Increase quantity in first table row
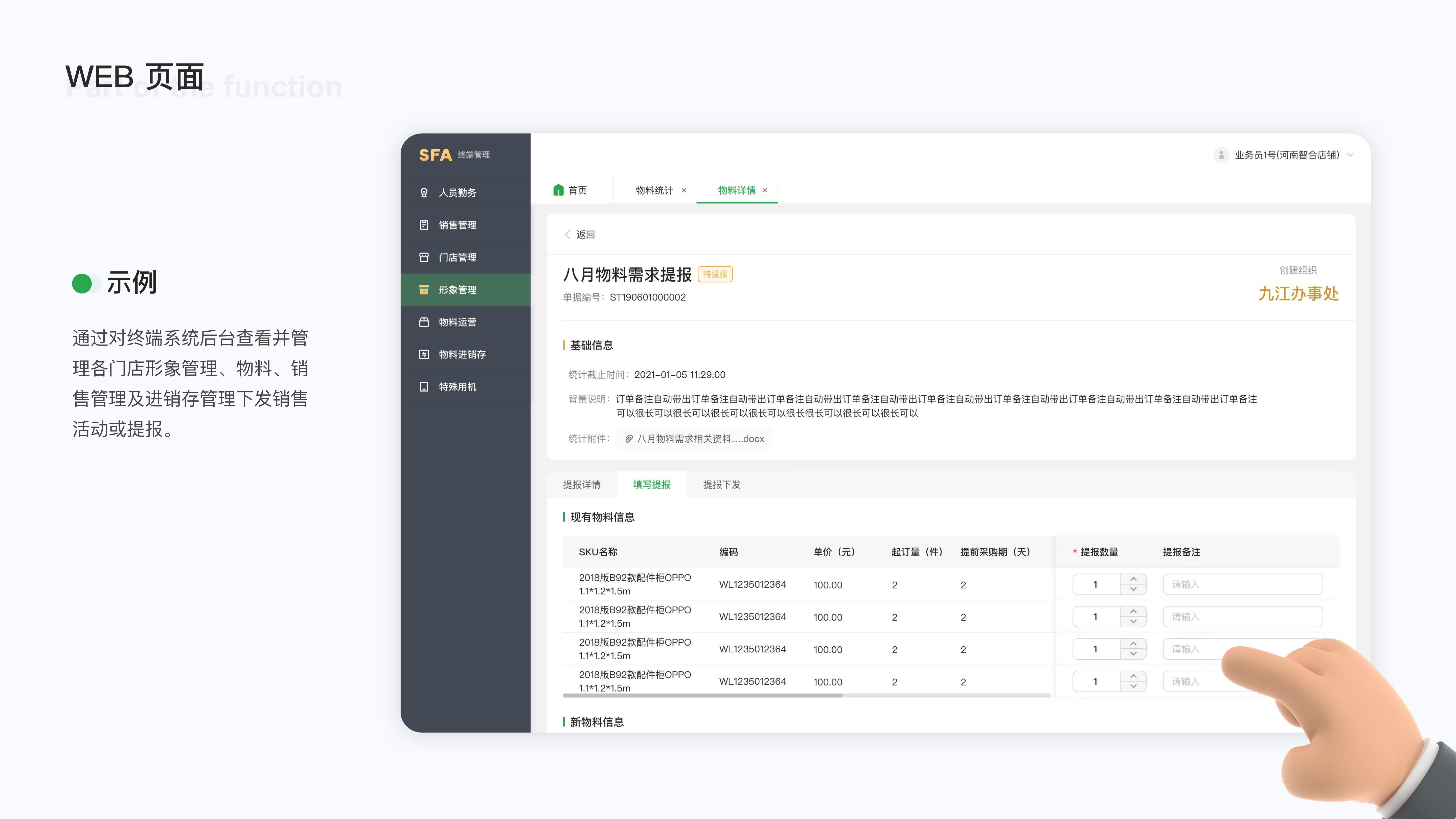The width and height of the screenshot is (1456, 819). tap(1133, 579)
